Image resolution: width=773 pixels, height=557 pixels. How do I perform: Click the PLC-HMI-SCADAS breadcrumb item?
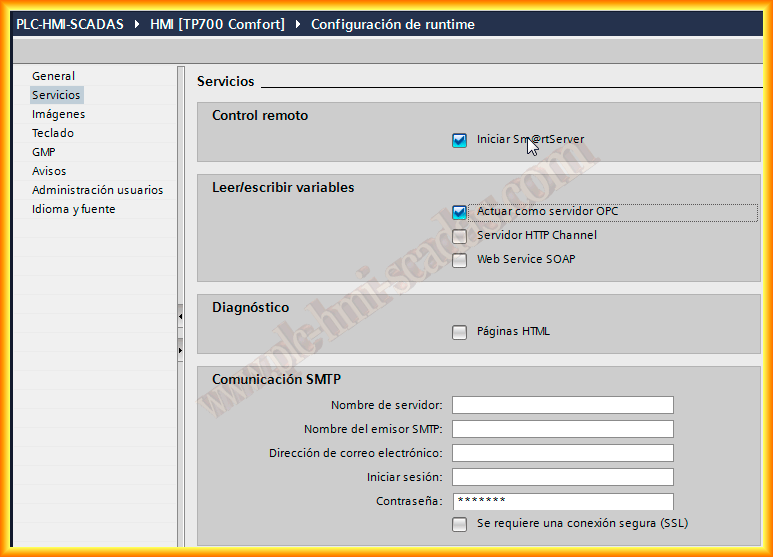pos(70,24)
